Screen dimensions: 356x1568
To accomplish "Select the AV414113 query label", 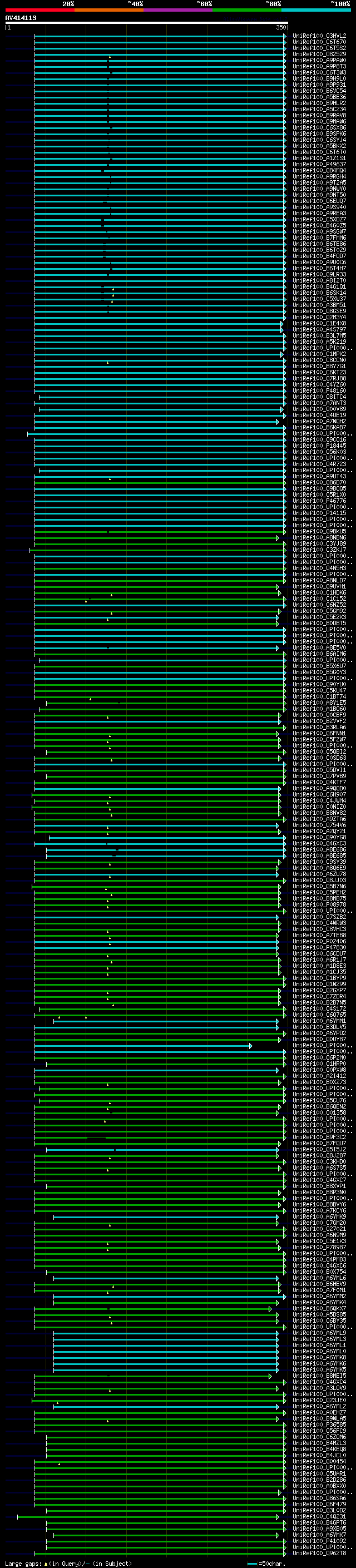I will point(21,18).
